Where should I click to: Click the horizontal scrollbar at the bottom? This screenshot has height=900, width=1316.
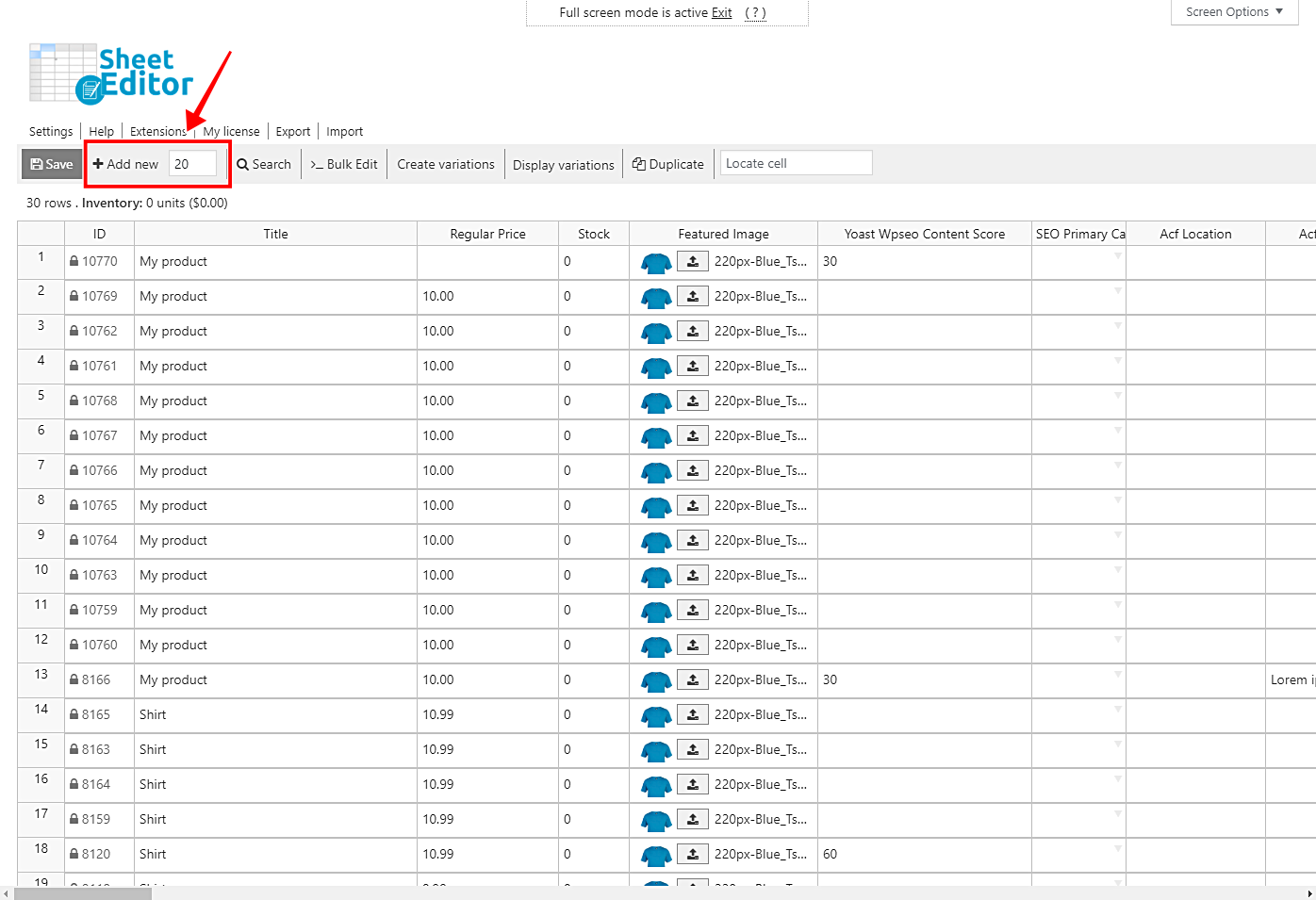pos(83,893)
